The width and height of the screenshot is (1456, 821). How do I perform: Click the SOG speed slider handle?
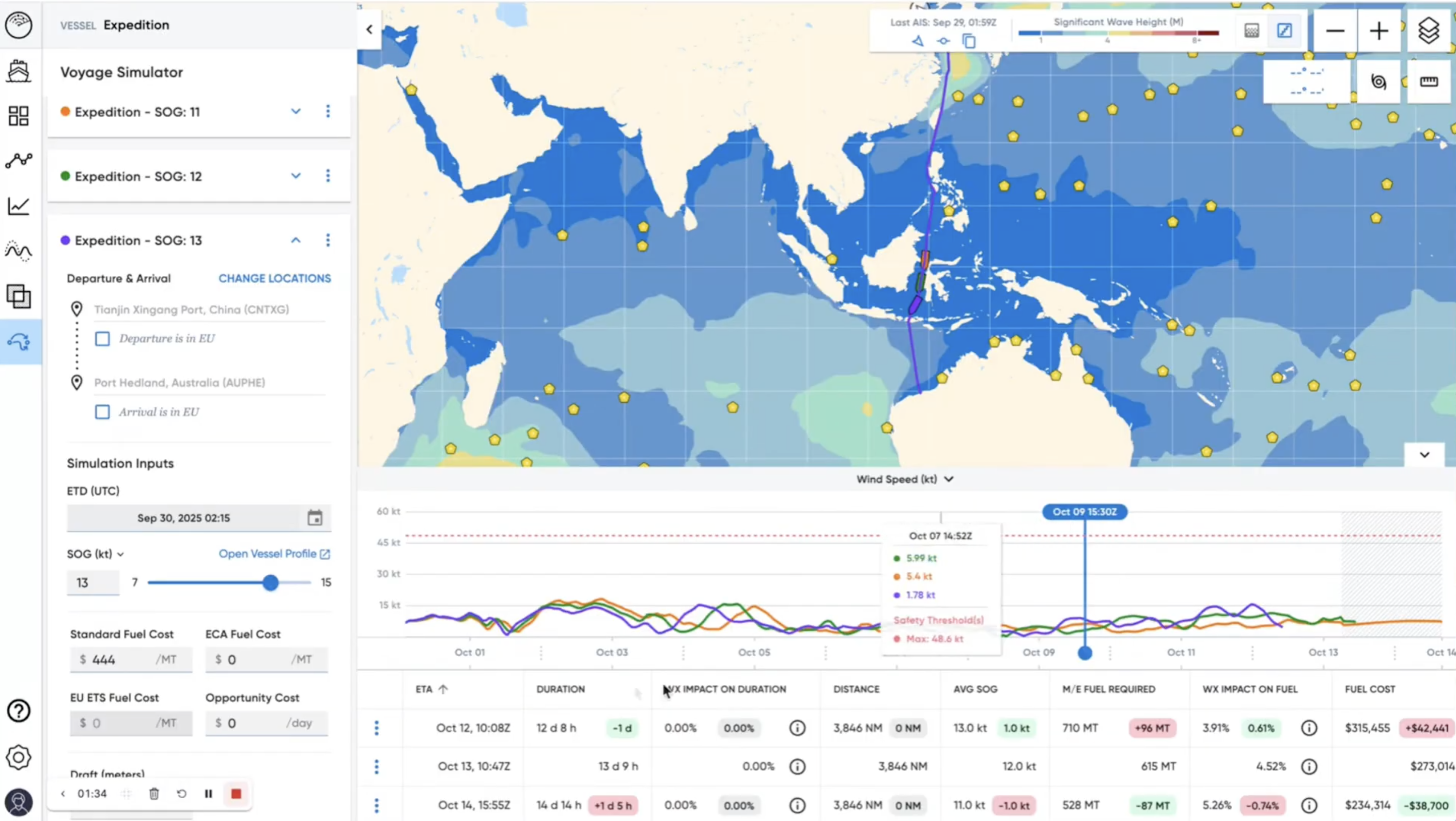click(x=271, y=583)
